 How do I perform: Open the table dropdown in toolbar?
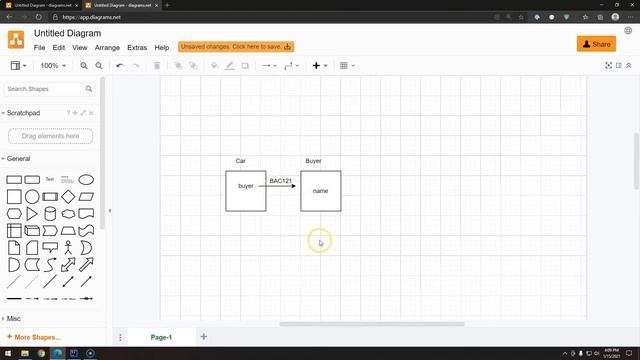(347, 66)
